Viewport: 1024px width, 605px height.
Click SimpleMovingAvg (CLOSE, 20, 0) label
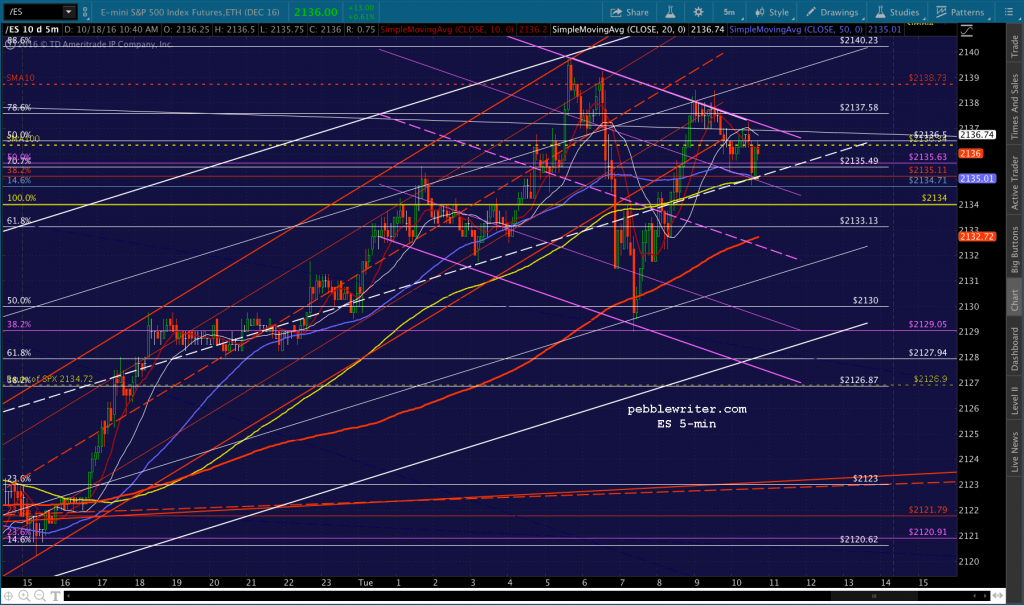[x=620, y=29]
